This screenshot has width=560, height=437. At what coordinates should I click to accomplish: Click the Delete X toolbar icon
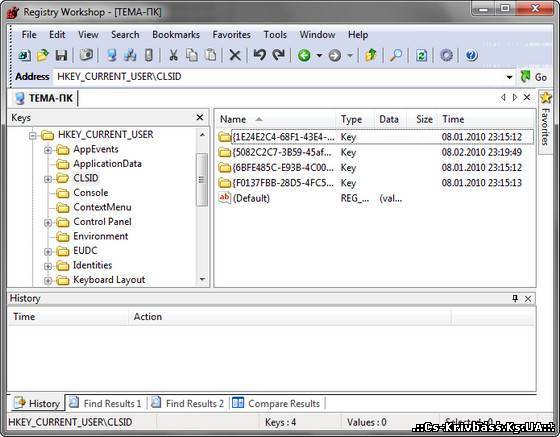(x=235, y=55)
